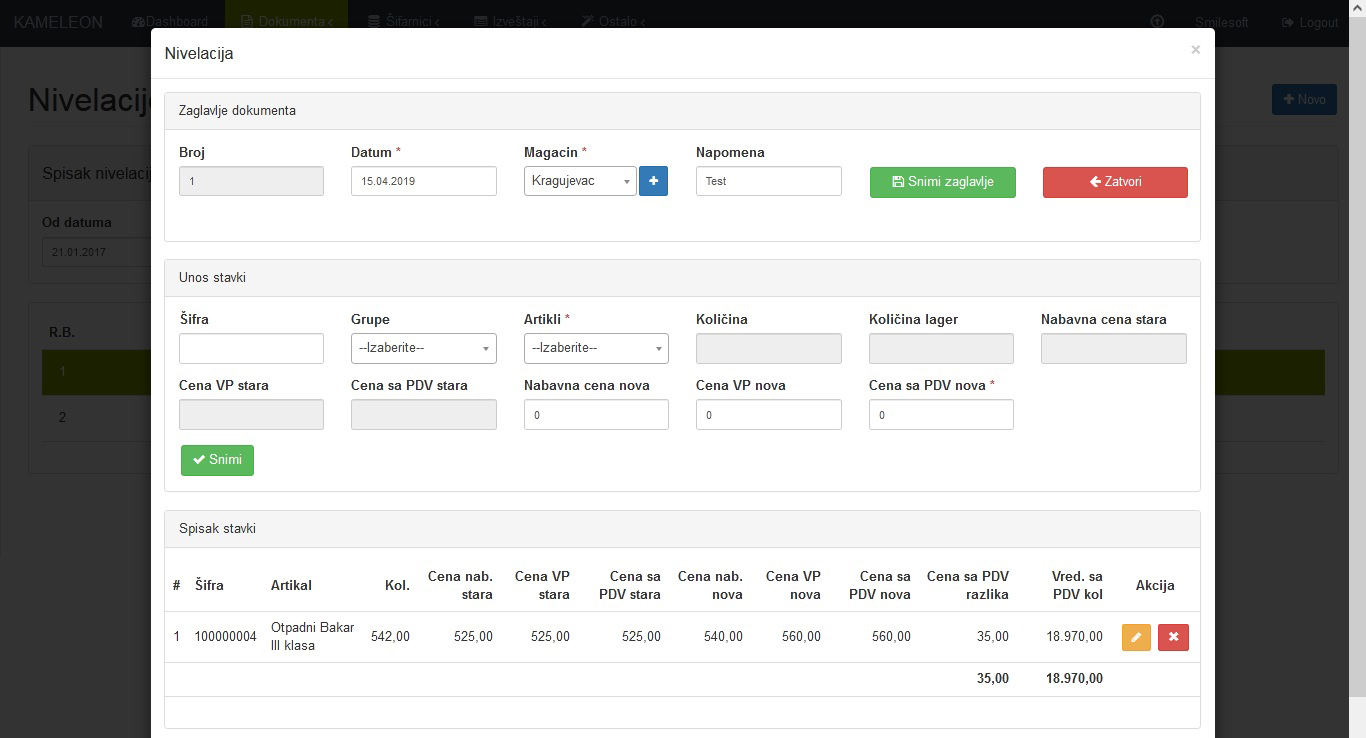Click the orange pencil edit icon
This screenshot has height=738, width=1366.
(x=1136, y=637)
